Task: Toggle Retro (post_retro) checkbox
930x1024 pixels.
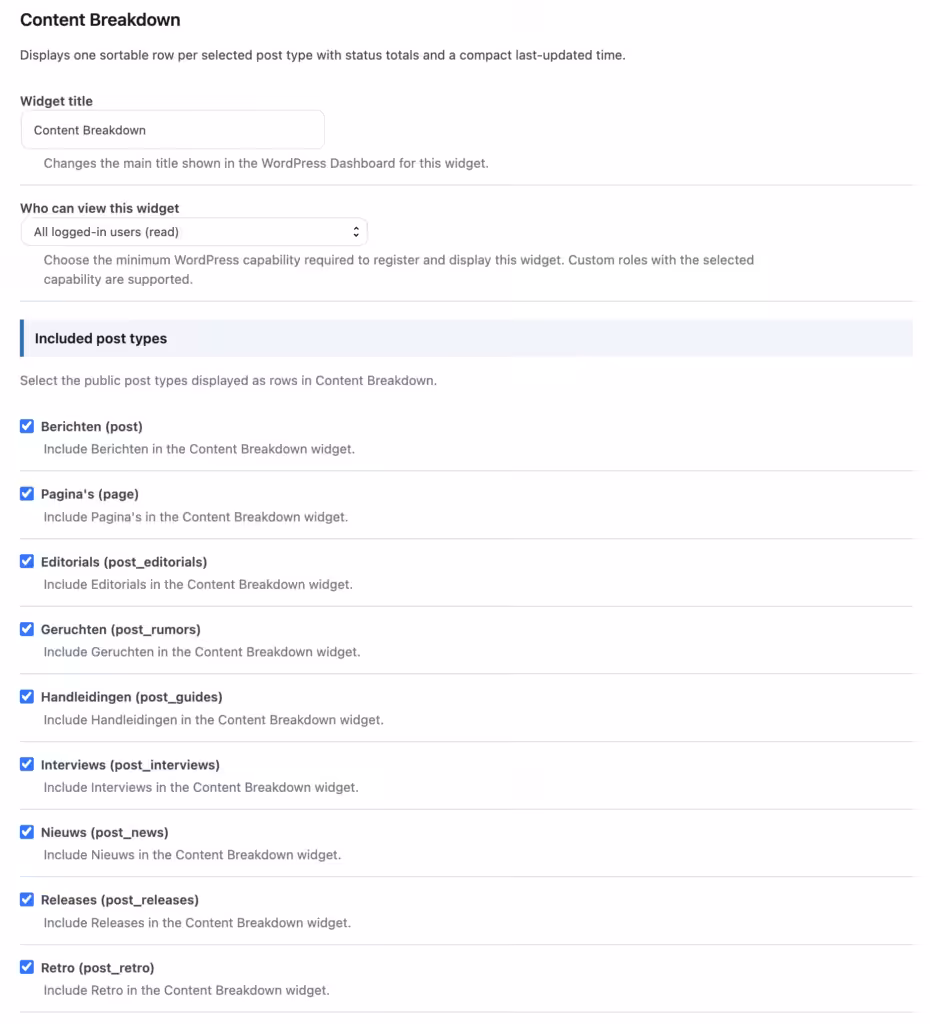Action: tap(27, 967)
